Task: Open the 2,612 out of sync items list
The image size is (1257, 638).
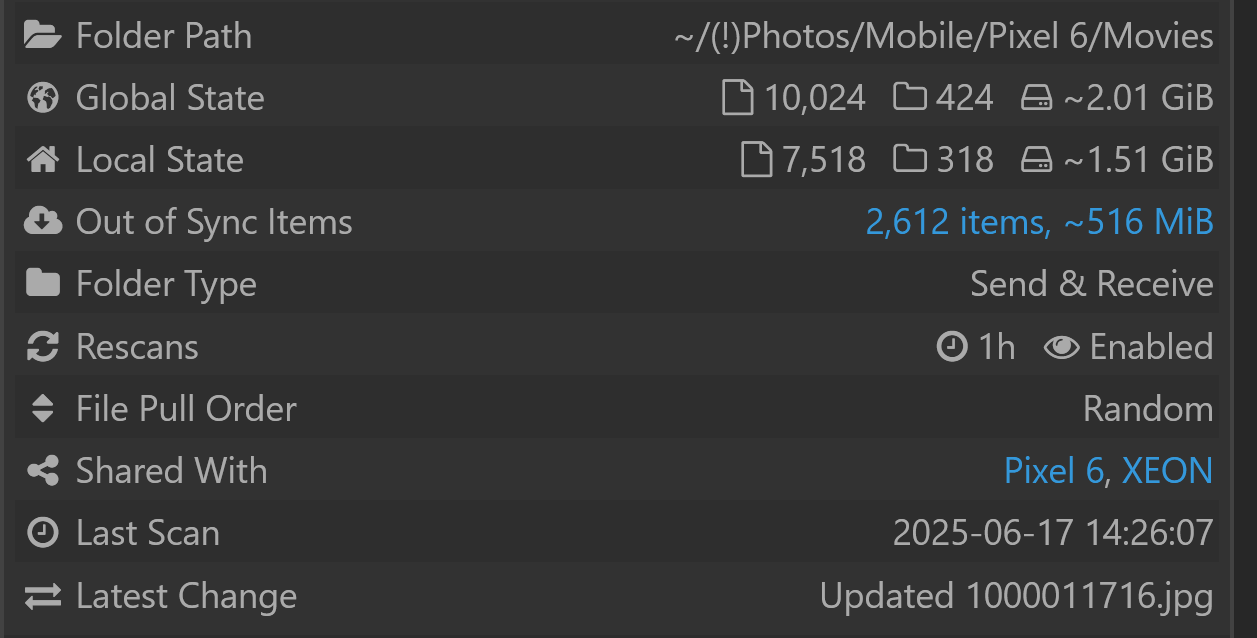Action: click(x=1039, y=222)
